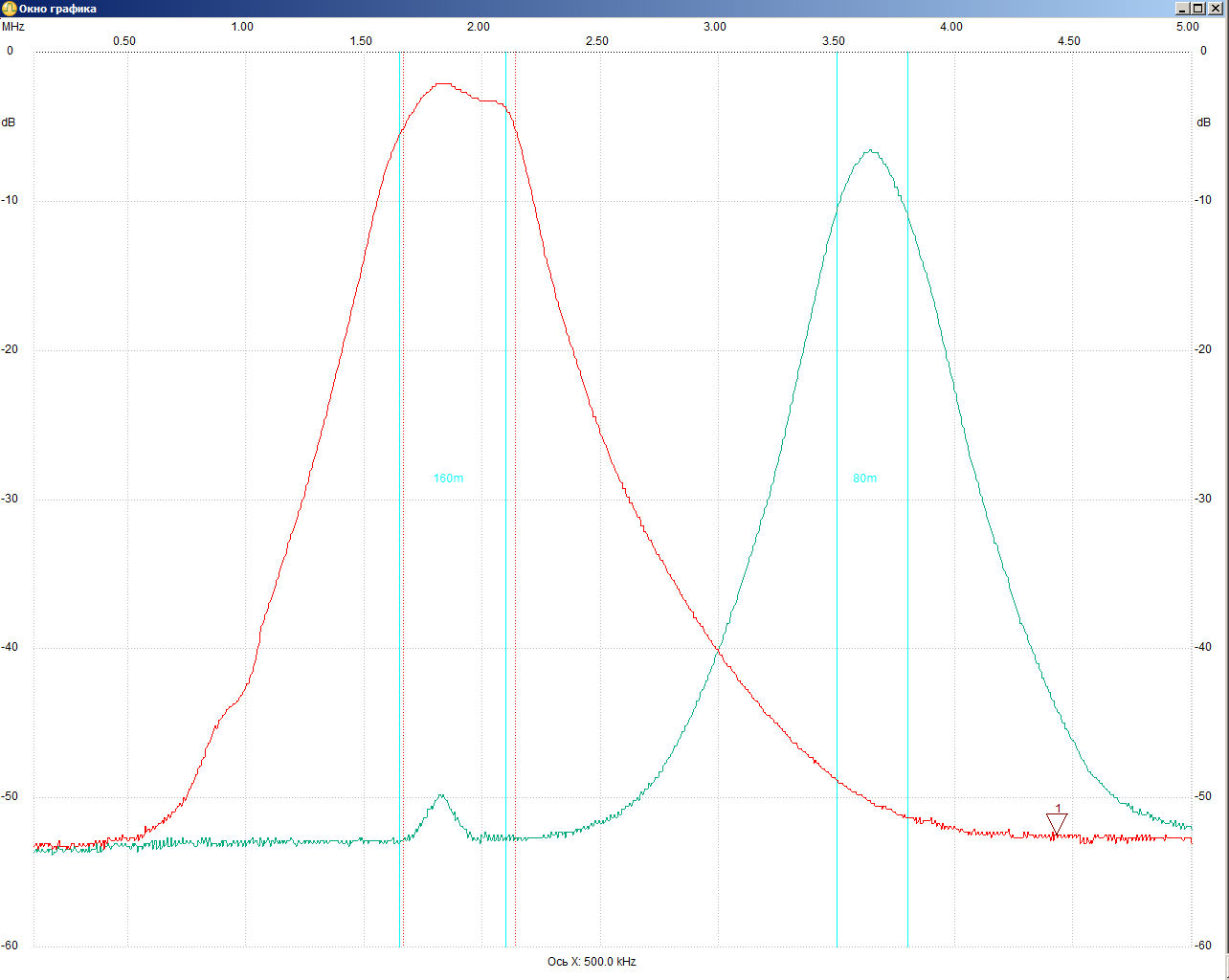Screen dimensions: 1229x980
Task: Click the left dB axis label
Action: [x=9, y=122]
